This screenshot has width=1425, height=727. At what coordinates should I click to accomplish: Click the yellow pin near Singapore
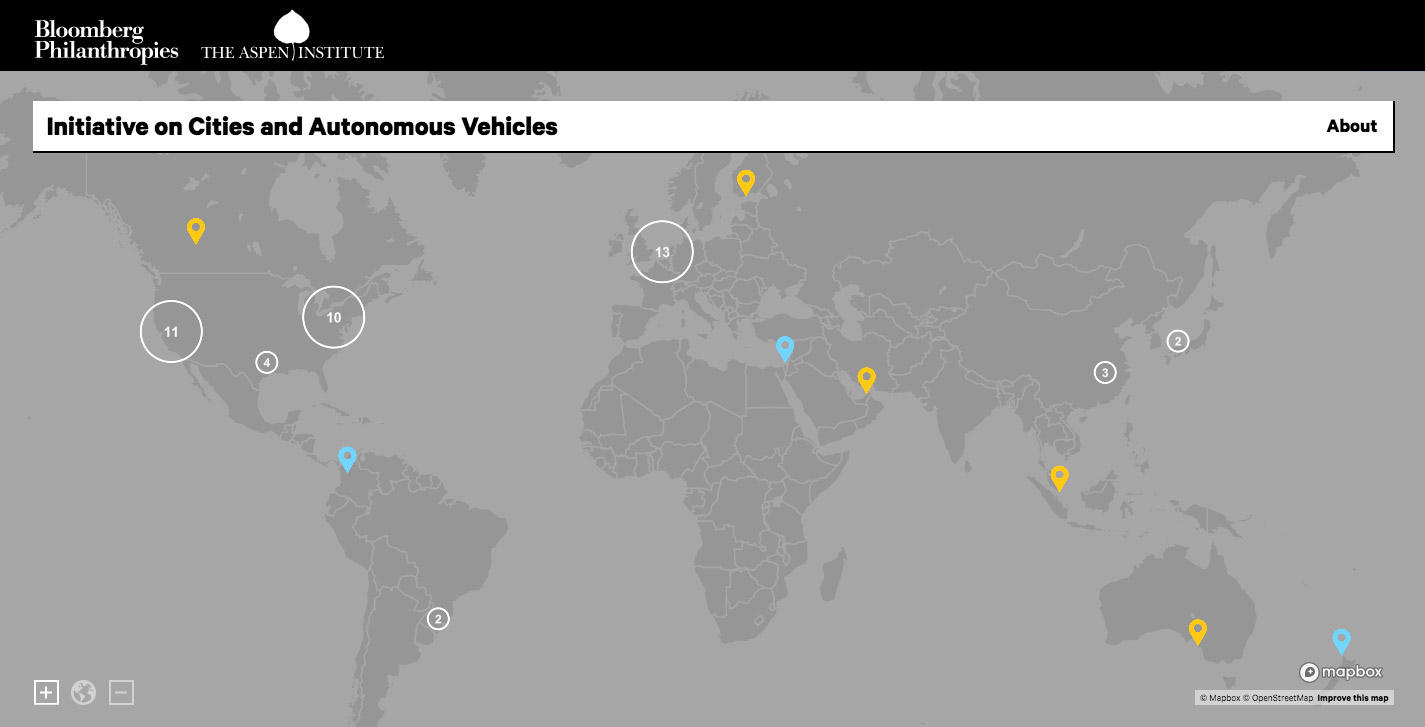click(1059, 477)
